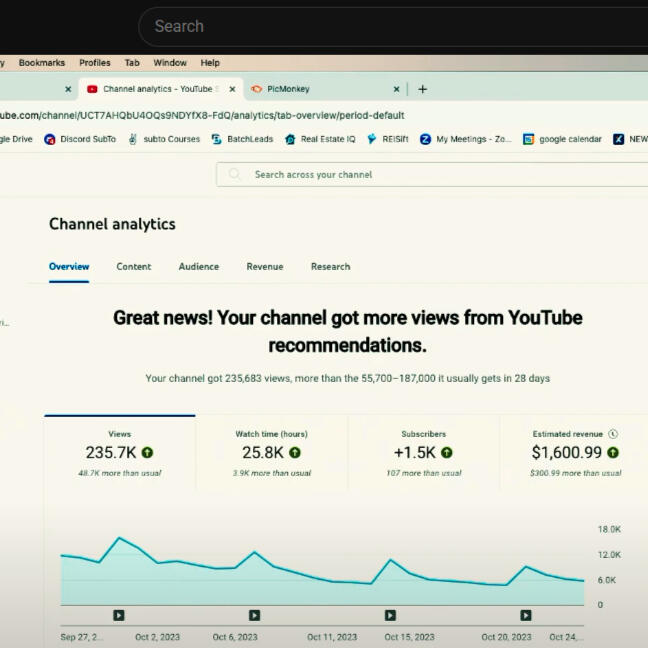Click the video marker near Oct 2
Image resolution: width=648 pixels, height=648 pixels.
[x=119, y=616]
